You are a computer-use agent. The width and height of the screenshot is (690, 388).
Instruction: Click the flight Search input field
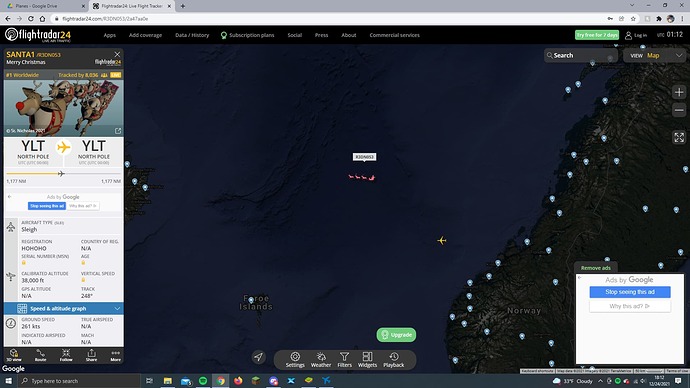[581, 55]
